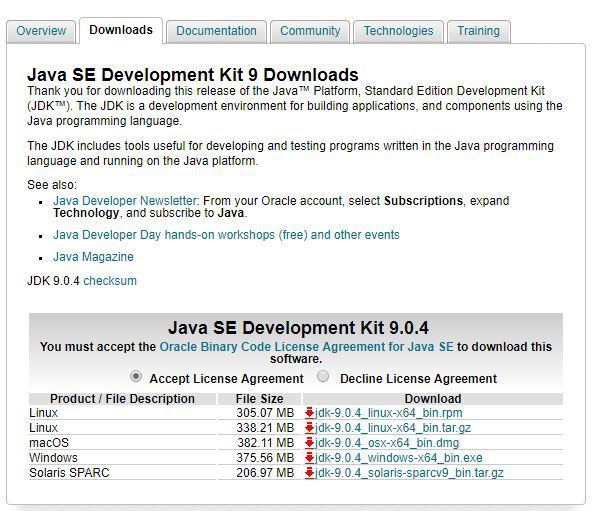
Task: Download jdk-9.0.4_osx-x64_bin.dmg file link
Action: click(x=387, y=443)
